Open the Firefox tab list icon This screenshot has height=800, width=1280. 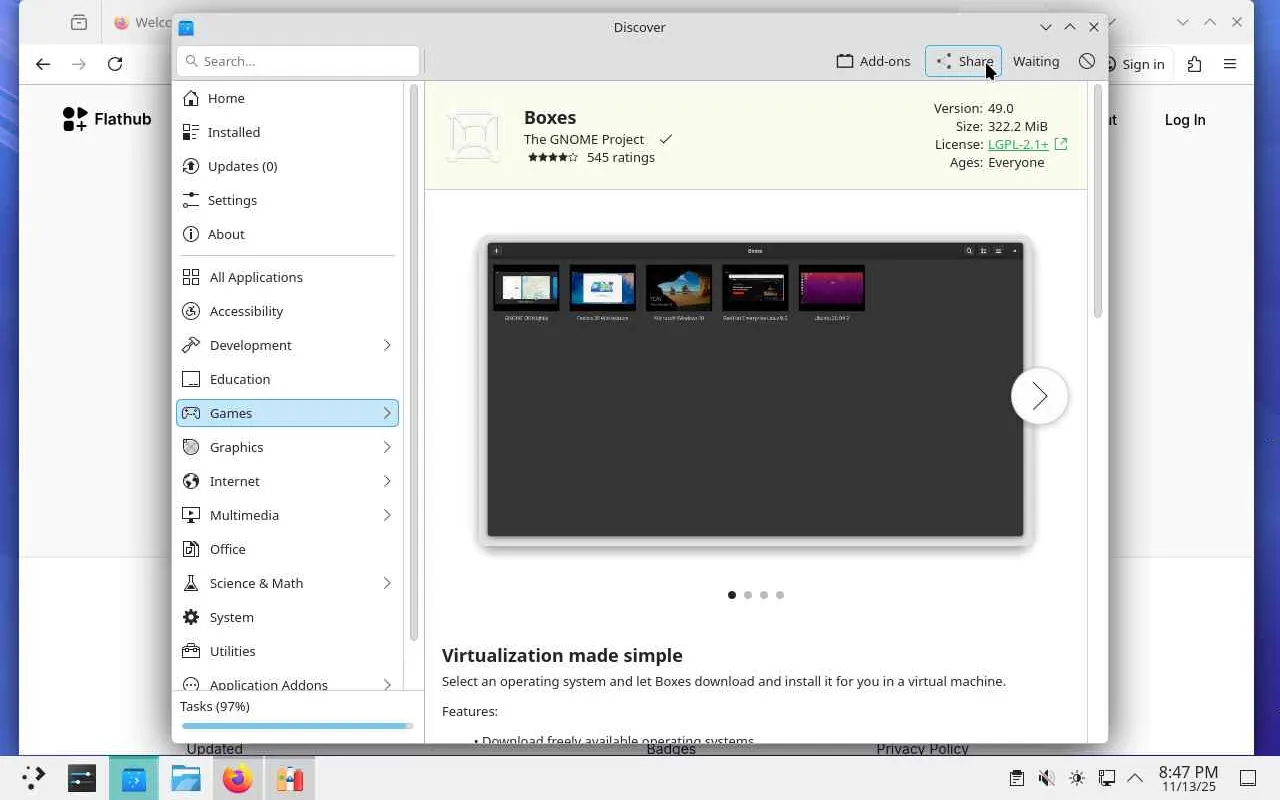(x=79, y=23)
